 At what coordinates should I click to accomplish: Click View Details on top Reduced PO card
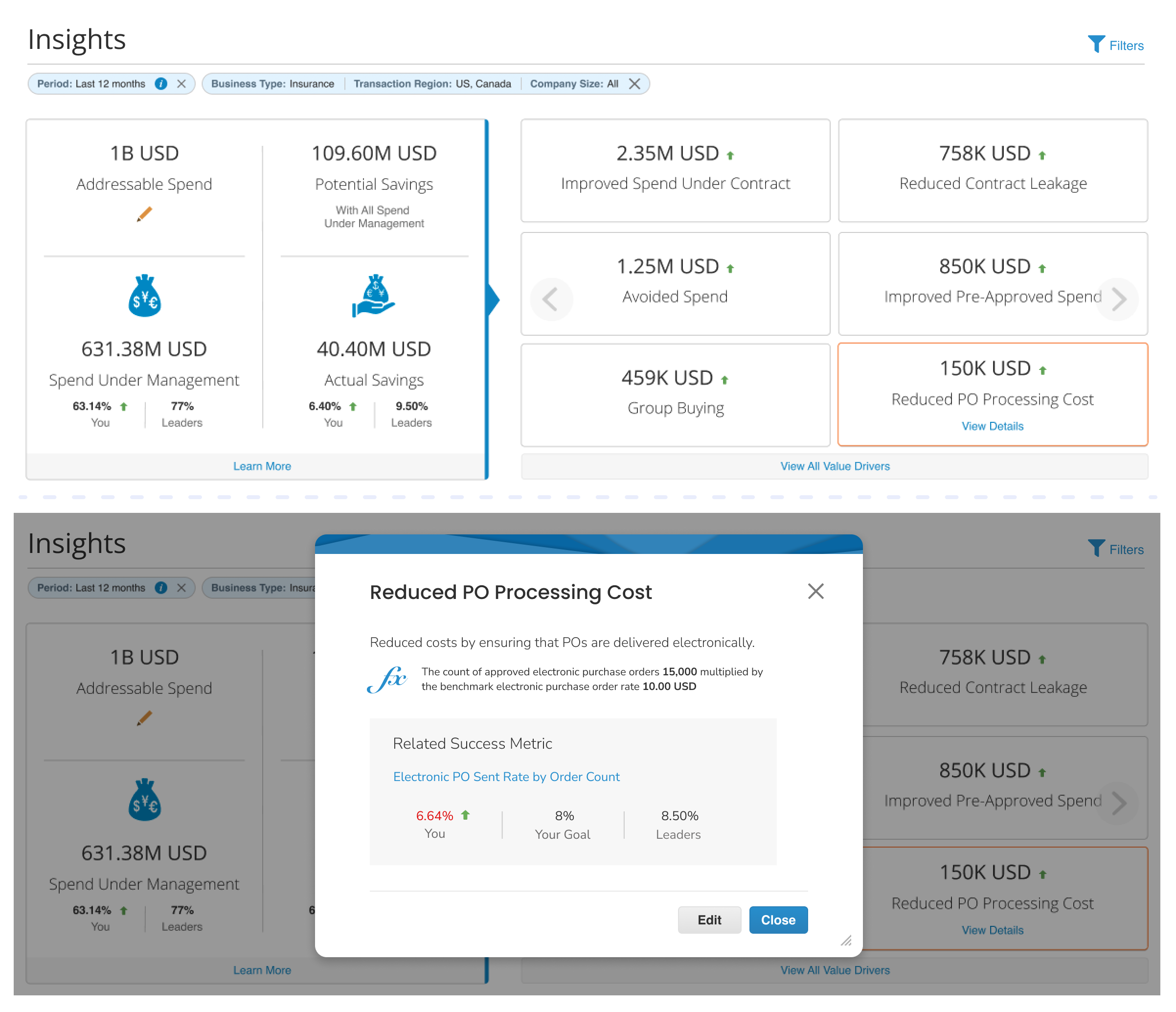992,426
